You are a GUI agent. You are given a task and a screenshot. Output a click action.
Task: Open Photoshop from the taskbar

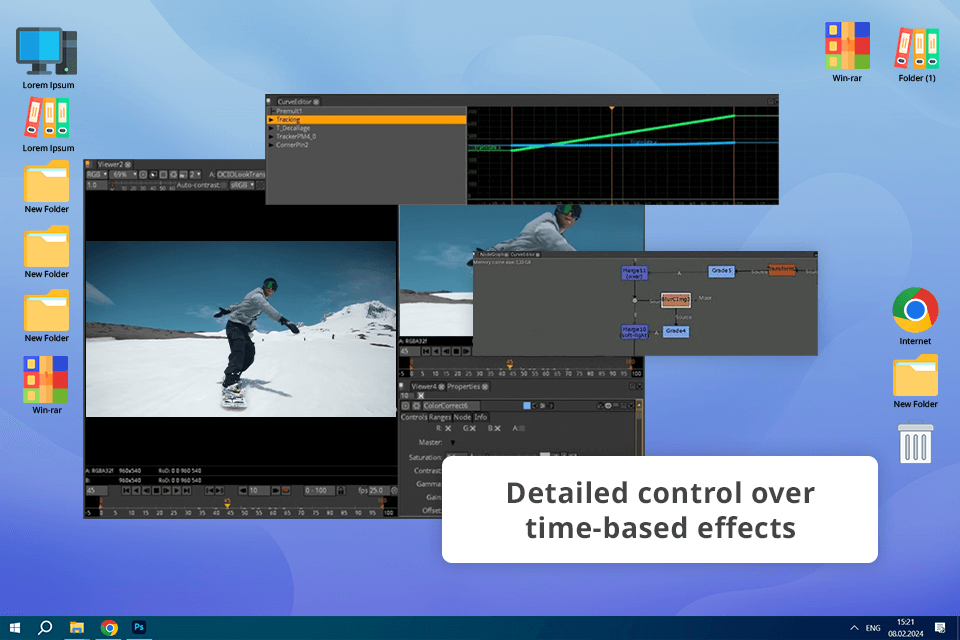pyautogui.click(x=139, y=627)
